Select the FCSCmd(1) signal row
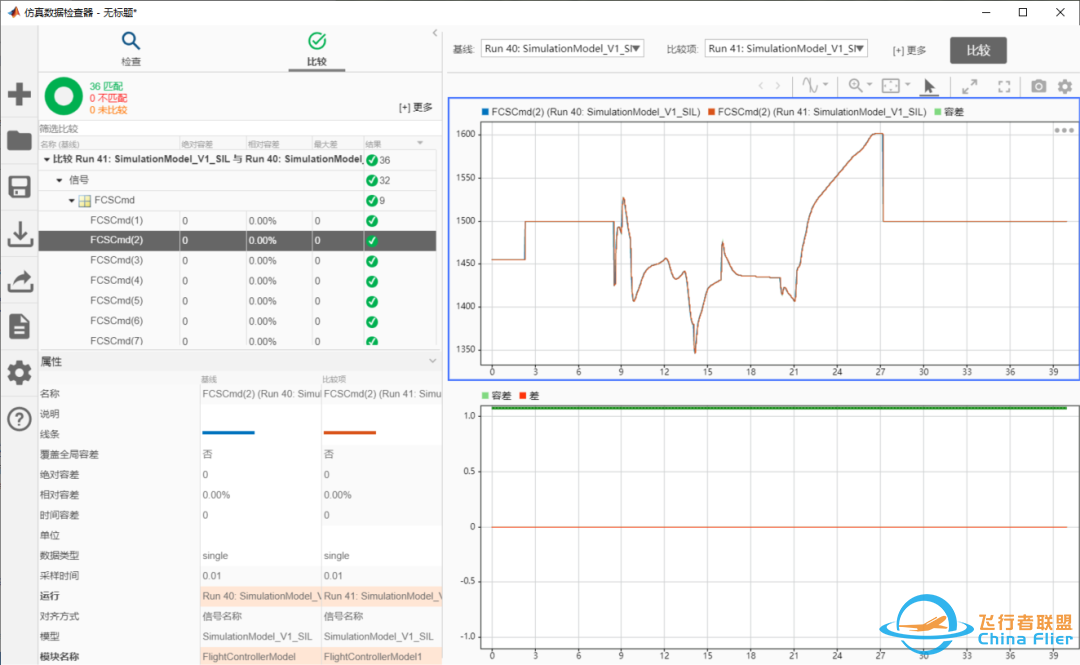1080x665 pixels. (237, 221)
